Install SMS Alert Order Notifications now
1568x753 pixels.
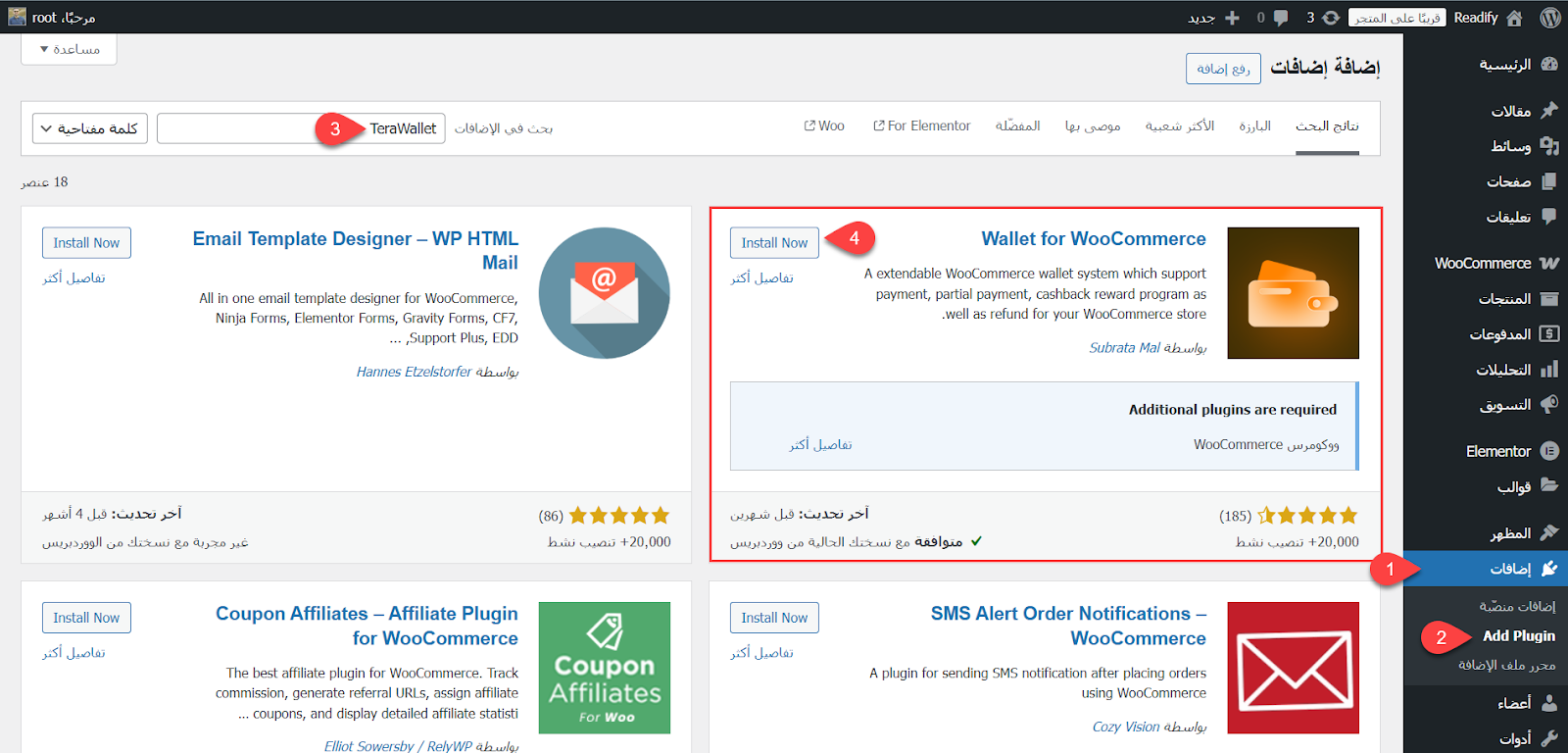pos(774,618)
